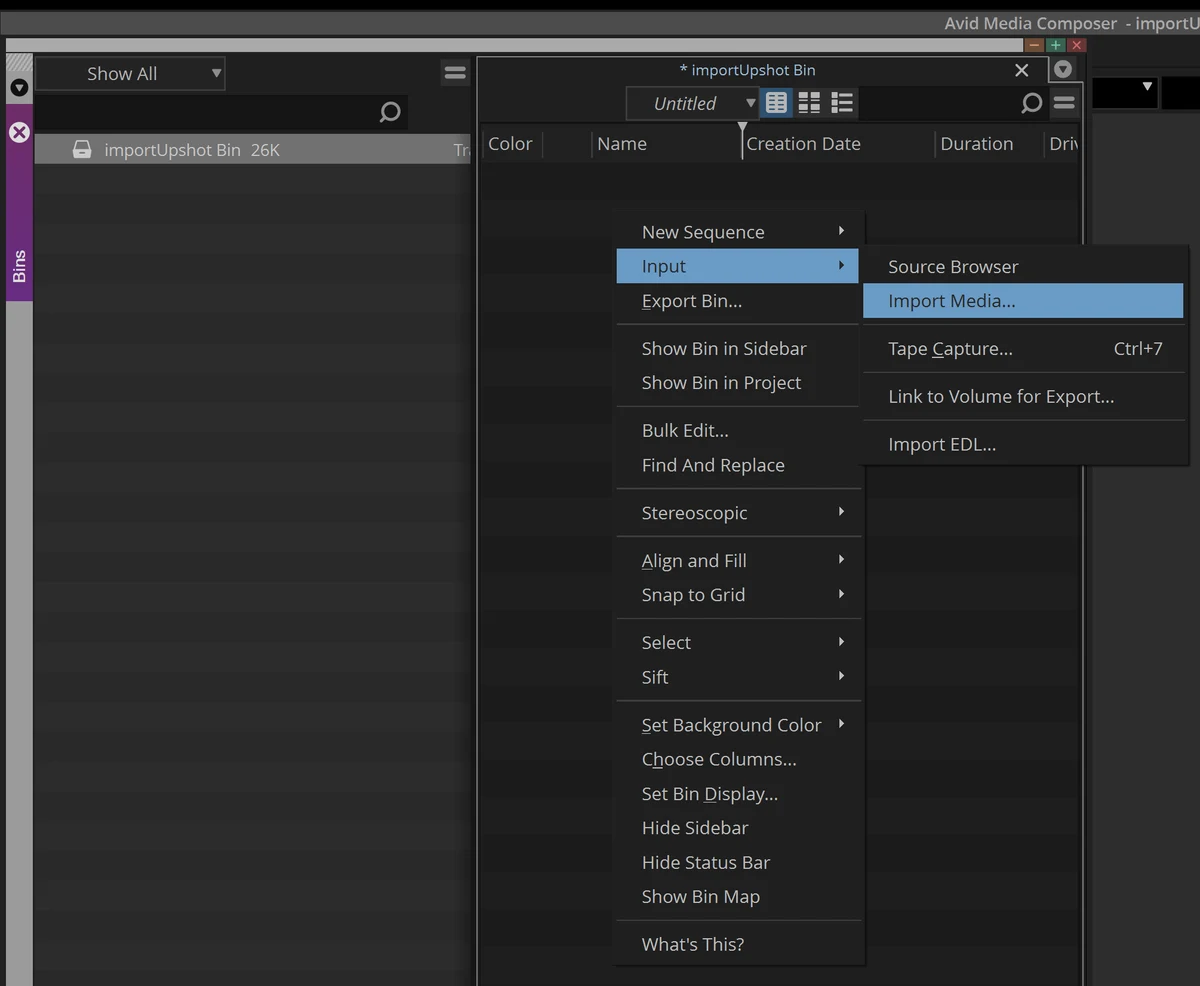Open Choose Columns... dialog
This screenshot has width=1200, height=986.
tap(738, 759)
